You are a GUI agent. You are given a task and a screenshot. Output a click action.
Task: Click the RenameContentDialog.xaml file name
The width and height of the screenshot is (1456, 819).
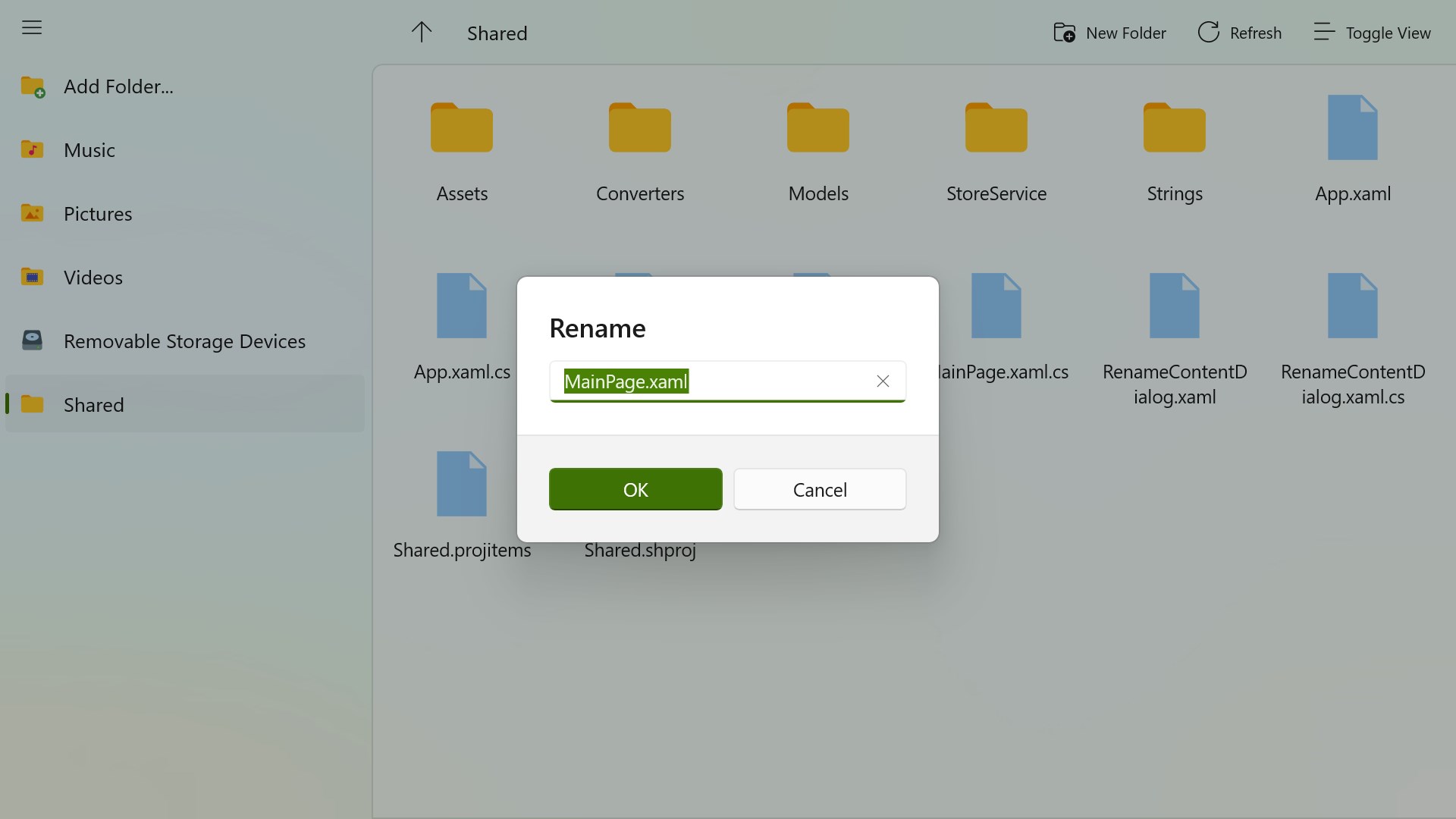1175,384
